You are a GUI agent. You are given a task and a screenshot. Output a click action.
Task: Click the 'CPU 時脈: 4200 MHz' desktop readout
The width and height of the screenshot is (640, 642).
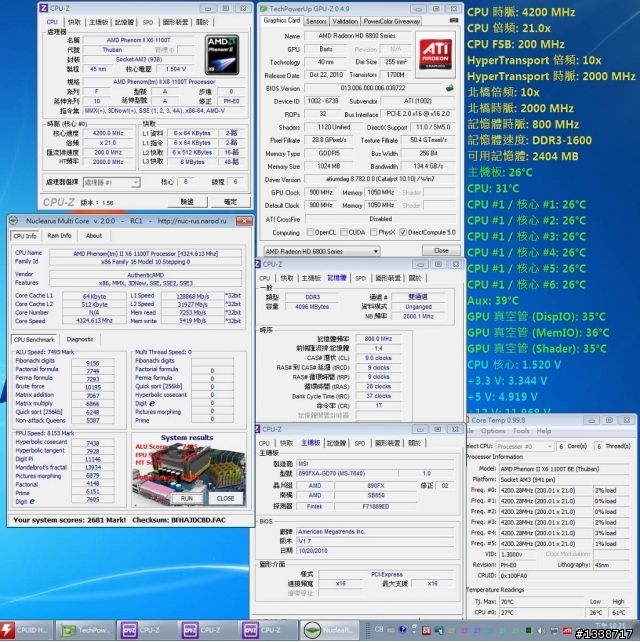pyautogui.click(x=521, y=12)
